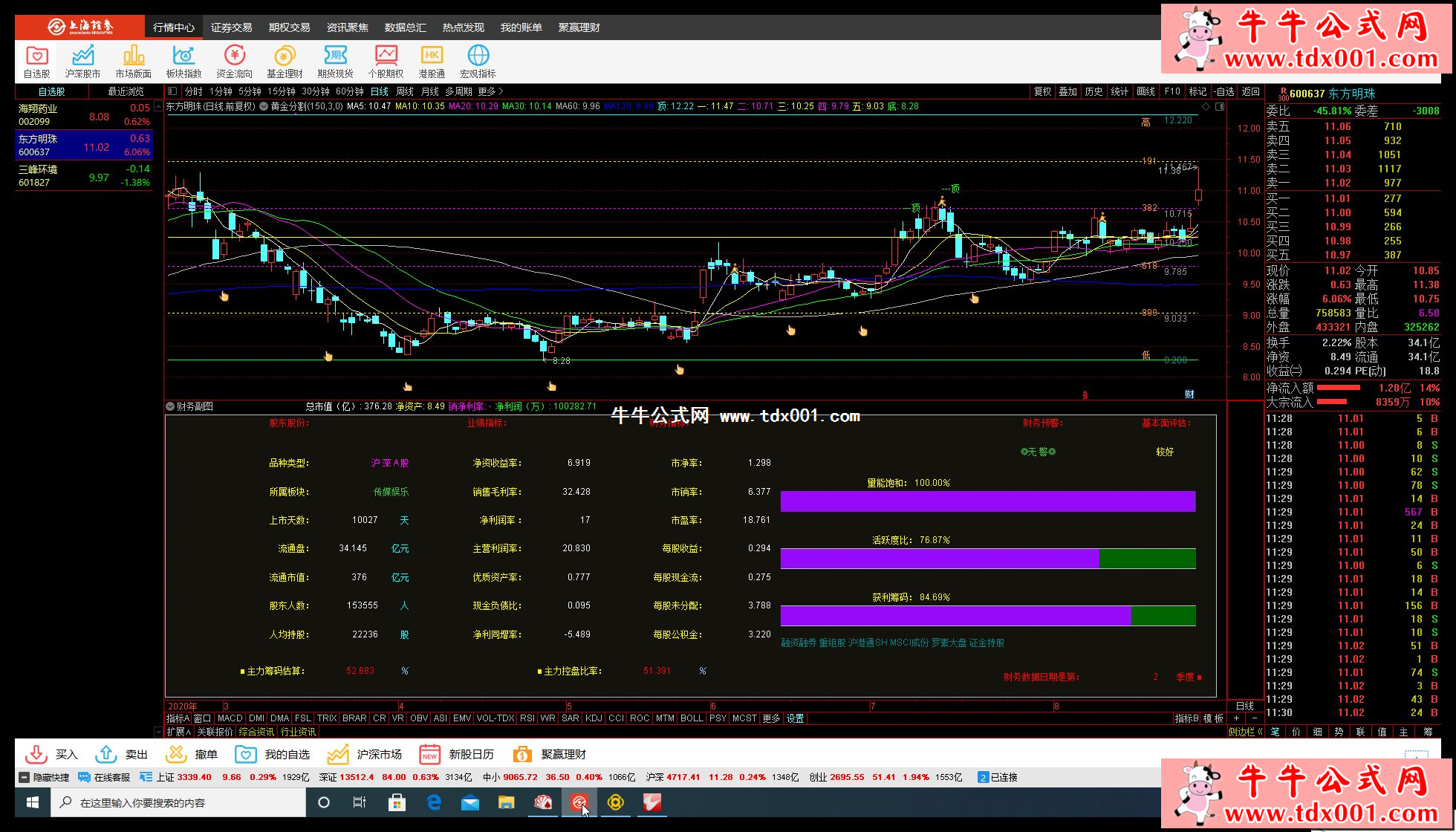
Task: Open the 港股通 HK connect icon
Action: 432,62
